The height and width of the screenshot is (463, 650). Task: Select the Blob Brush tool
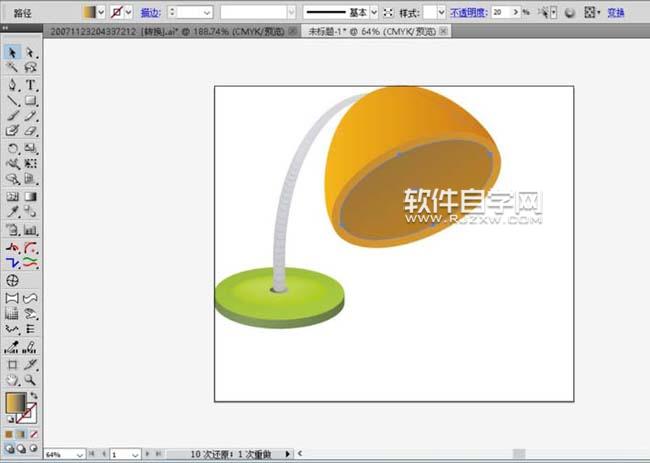(x=12, y=131)
